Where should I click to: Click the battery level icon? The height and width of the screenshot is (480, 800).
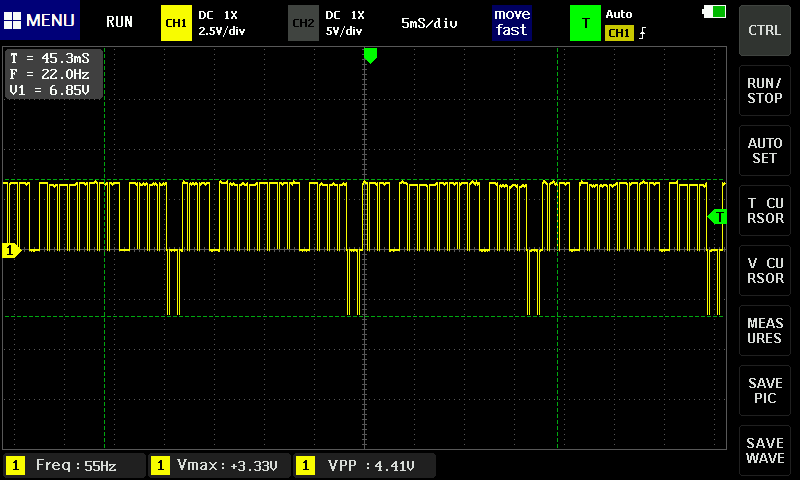pyautogui.click(x=715, y=12)
